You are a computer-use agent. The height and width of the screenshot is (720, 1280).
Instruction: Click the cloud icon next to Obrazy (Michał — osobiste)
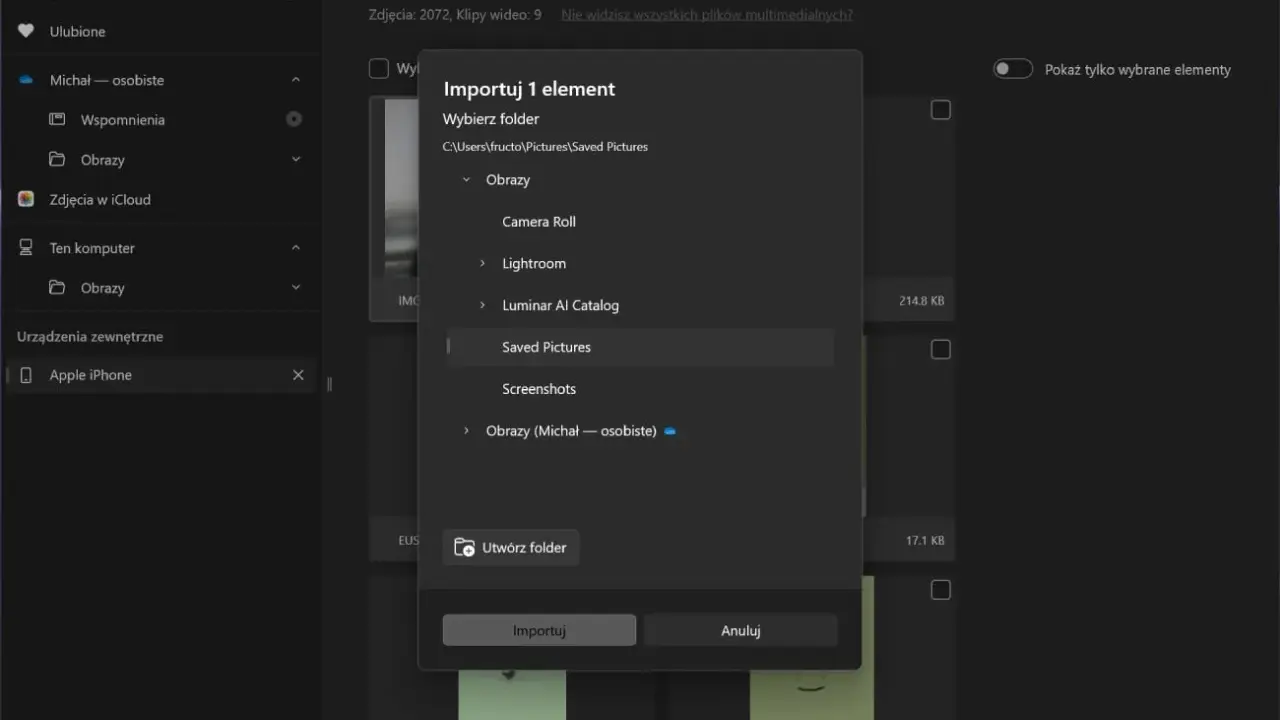click(x=670, y=431)
